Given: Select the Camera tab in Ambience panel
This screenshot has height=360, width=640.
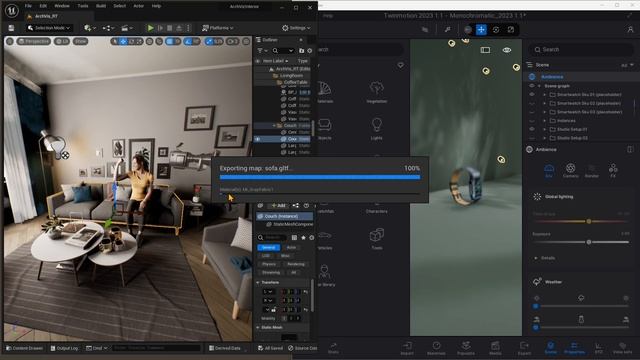Looking at the screenshot, I should (x=571, y=170).
